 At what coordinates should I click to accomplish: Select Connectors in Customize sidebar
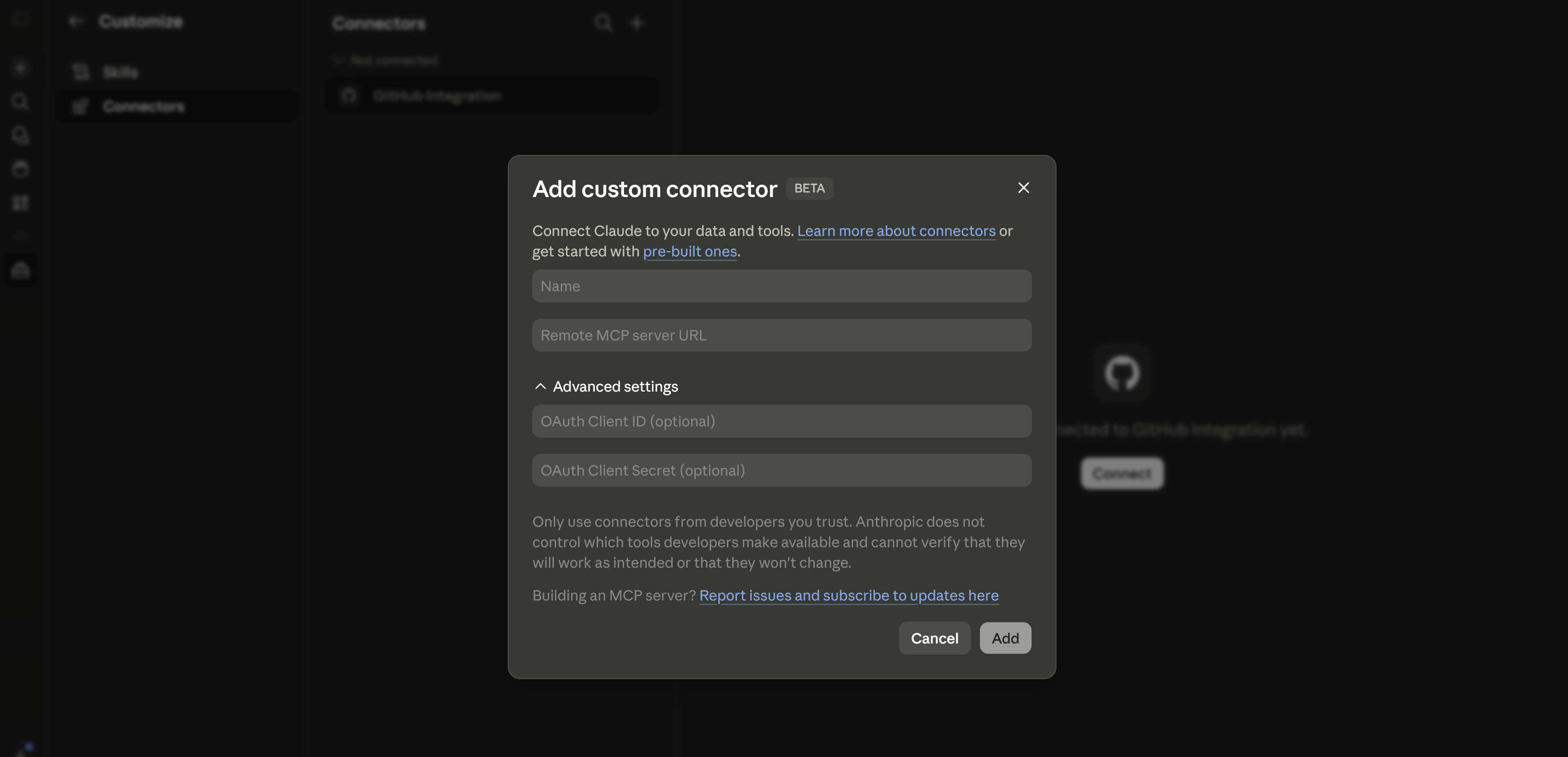(177, 107)
